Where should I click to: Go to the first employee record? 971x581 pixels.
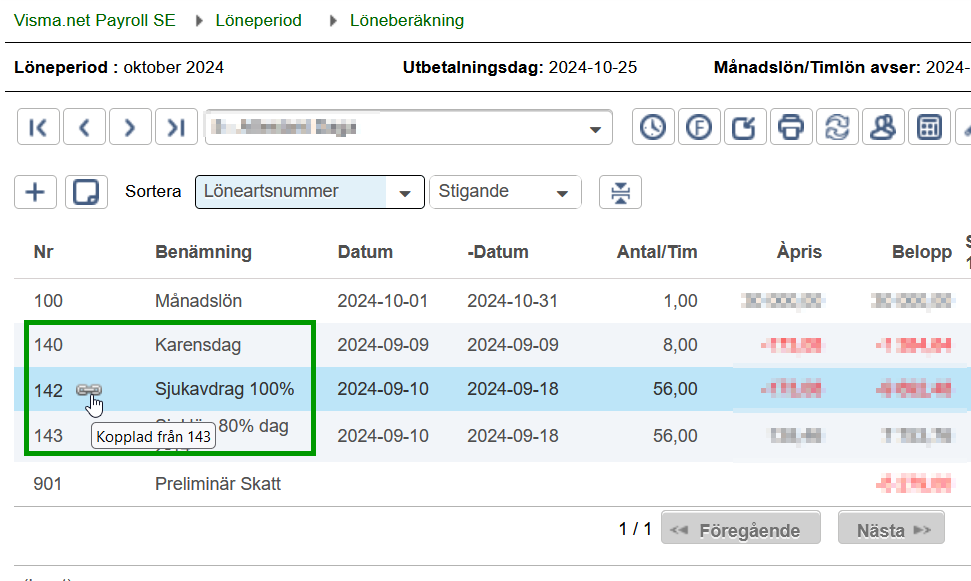38,128
